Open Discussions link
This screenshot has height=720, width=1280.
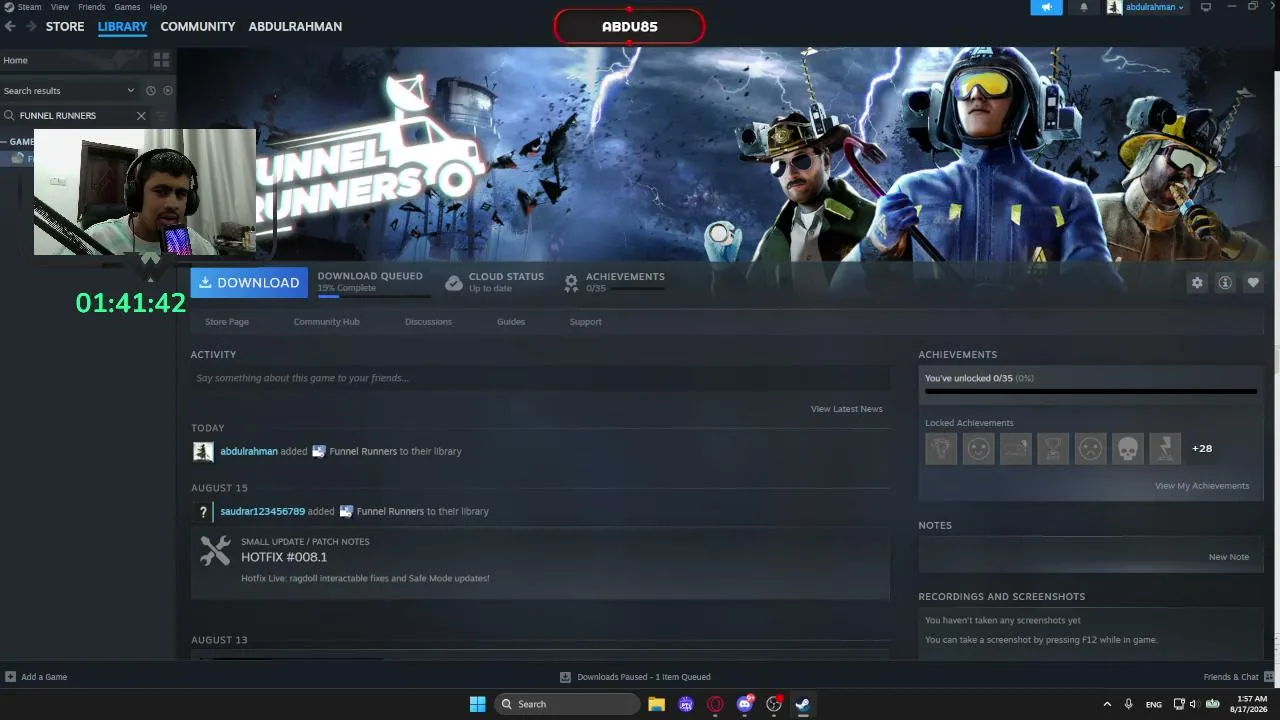click(x=428, y=322)
